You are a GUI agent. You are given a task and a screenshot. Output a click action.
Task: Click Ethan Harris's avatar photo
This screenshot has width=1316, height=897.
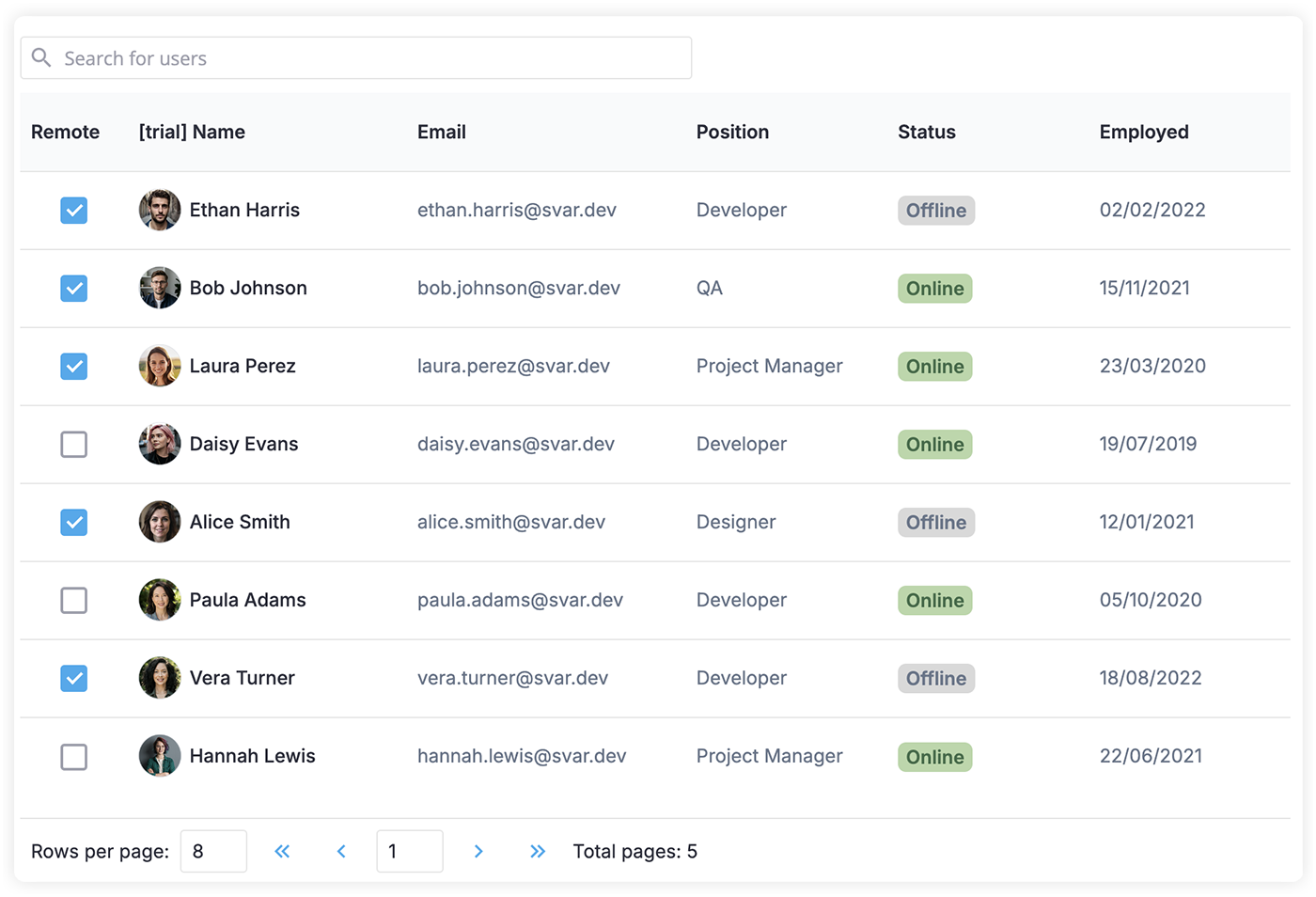tap(160, 210)
